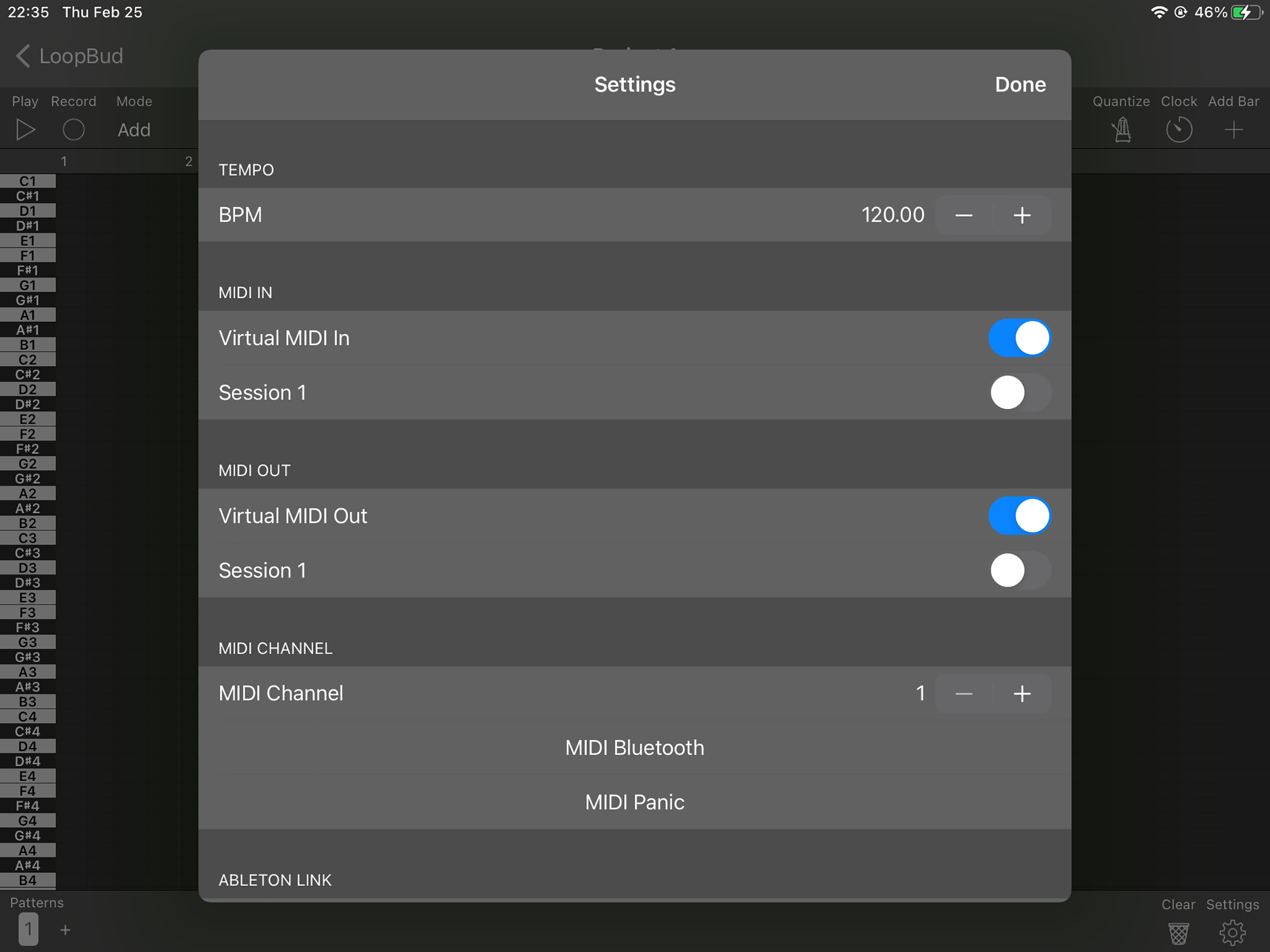Increase BPM with plus stepper

point(1022,215)
